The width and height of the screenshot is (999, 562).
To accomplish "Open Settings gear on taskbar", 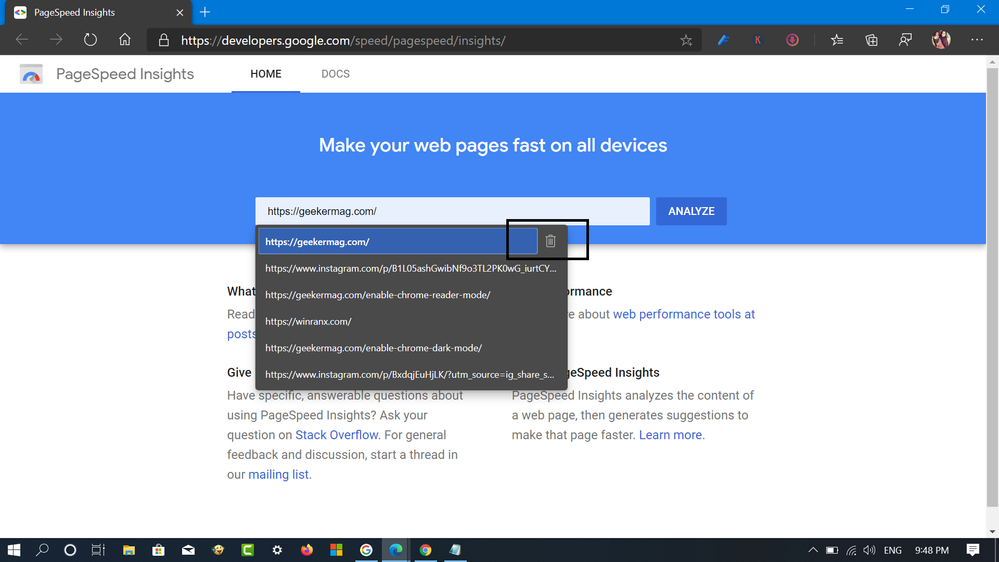I will [277, 550].
